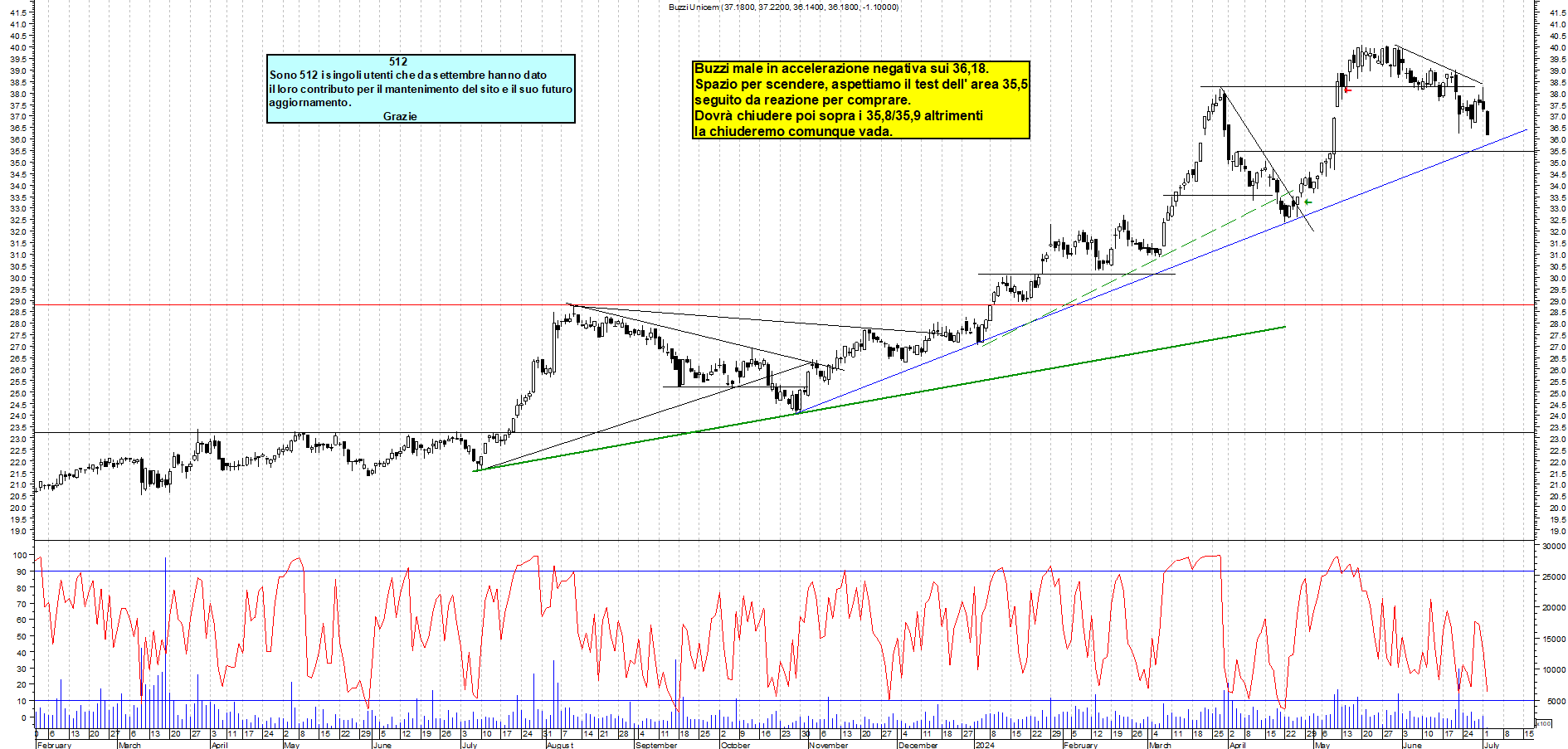Image resolution: width=1568 pixels, height=749 pixels.
Task: Click the word 'aggiornamento.' in cyan box
Action: pyautogui.click(x=310, y=103)
